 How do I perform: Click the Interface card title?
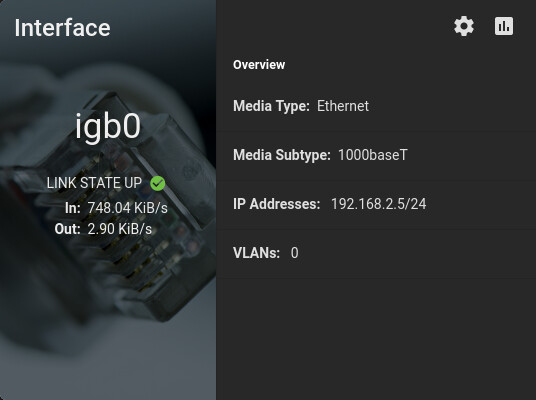point(63,28)
